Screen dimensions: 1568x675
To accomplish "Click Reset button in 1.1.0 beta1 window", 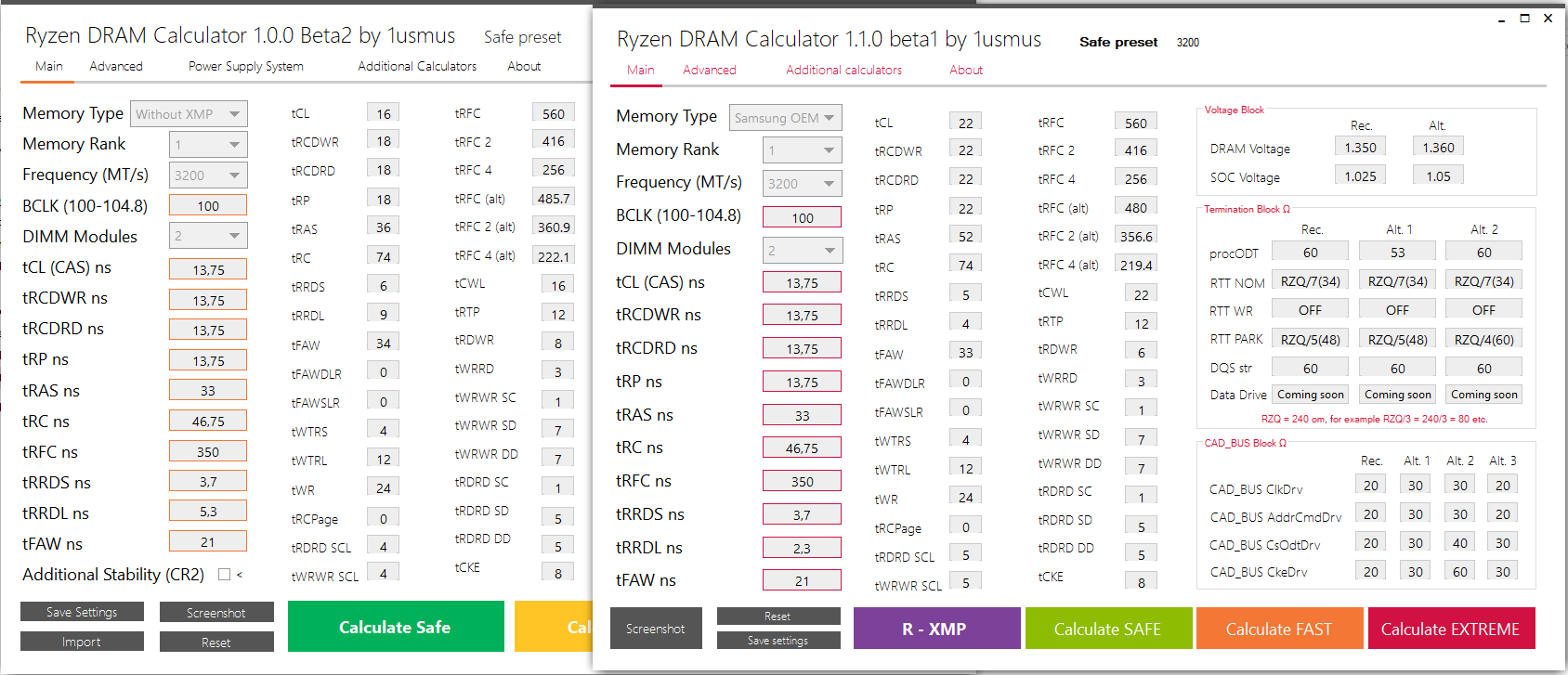I will click(x=778, y=617).
